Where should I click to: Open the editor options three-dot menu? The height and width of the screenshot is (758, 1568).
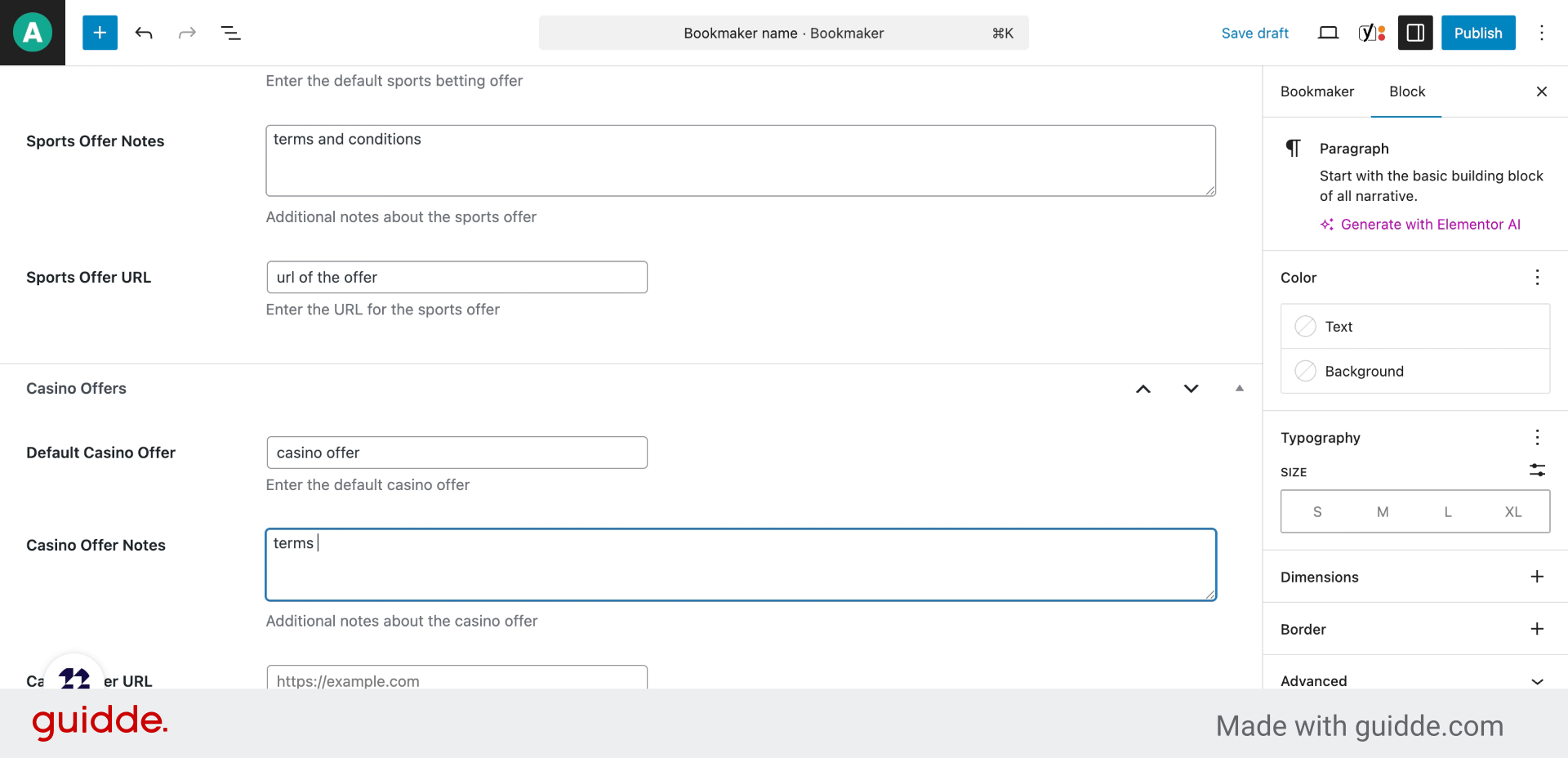[x=1541, y=33]
